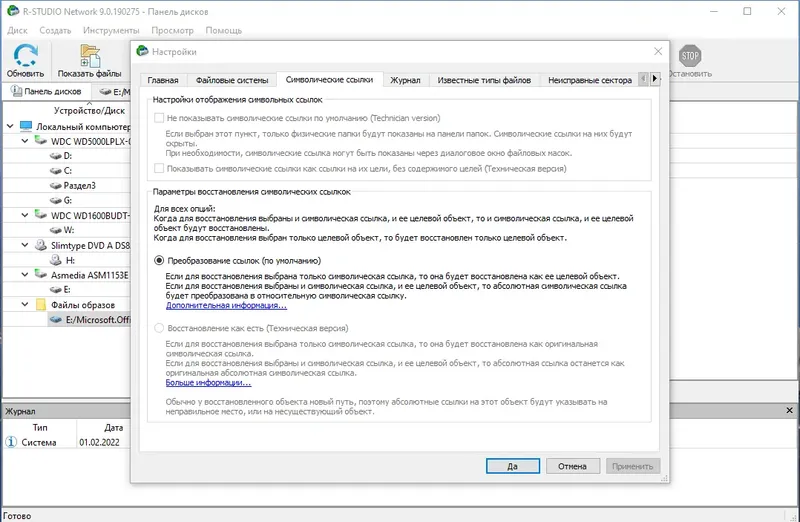Click the Обновить refresh toolbar icon

26,55
